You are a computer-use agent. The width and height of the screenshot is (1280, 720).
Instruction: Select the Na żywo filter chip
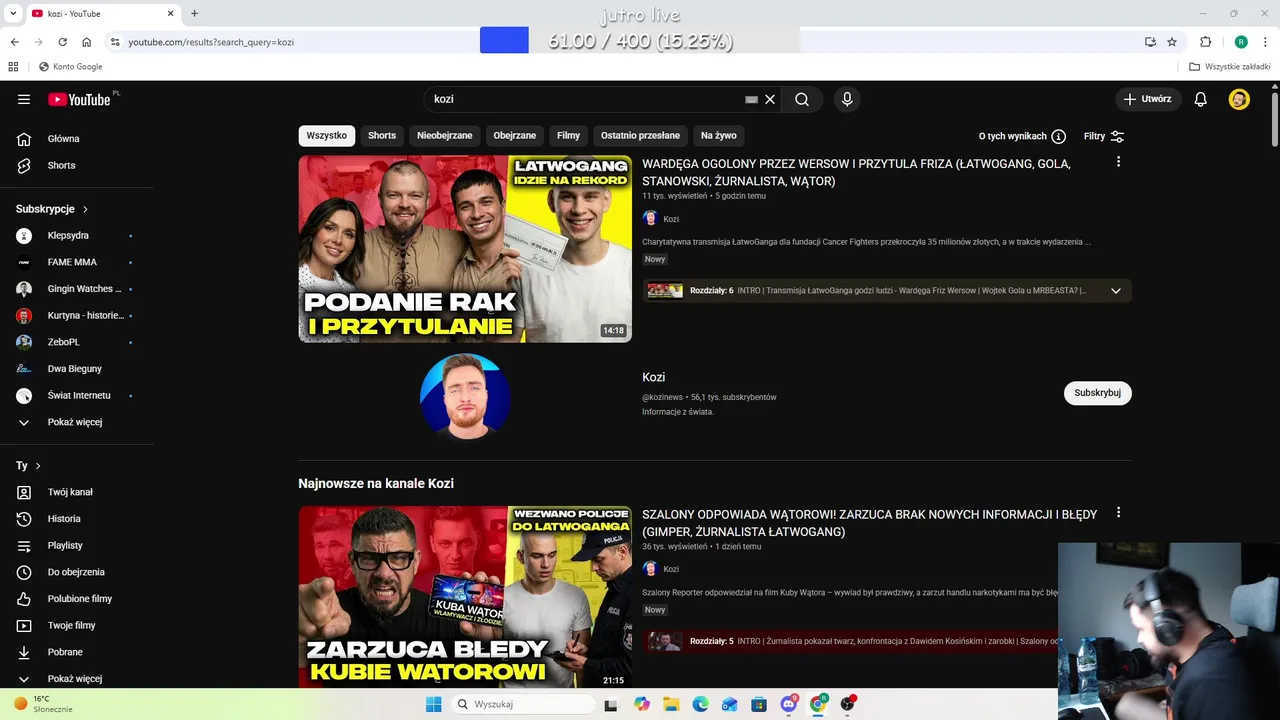tap(719, 136)
